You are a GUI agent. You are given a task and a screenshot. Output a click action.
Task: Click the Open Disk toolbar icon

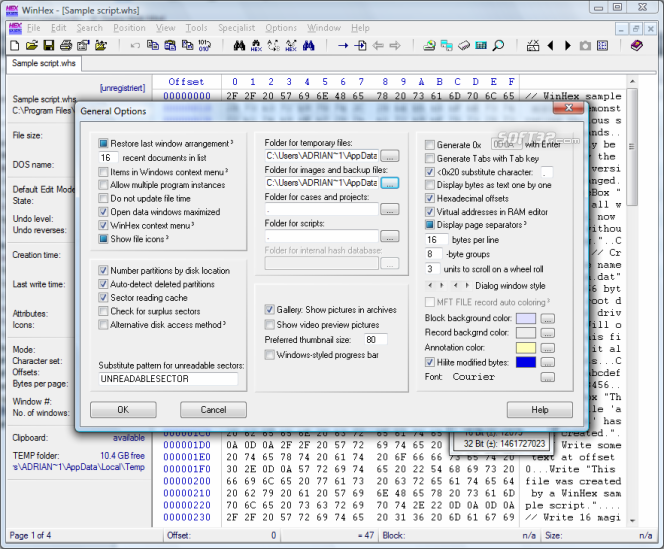(x=429, y=45)
